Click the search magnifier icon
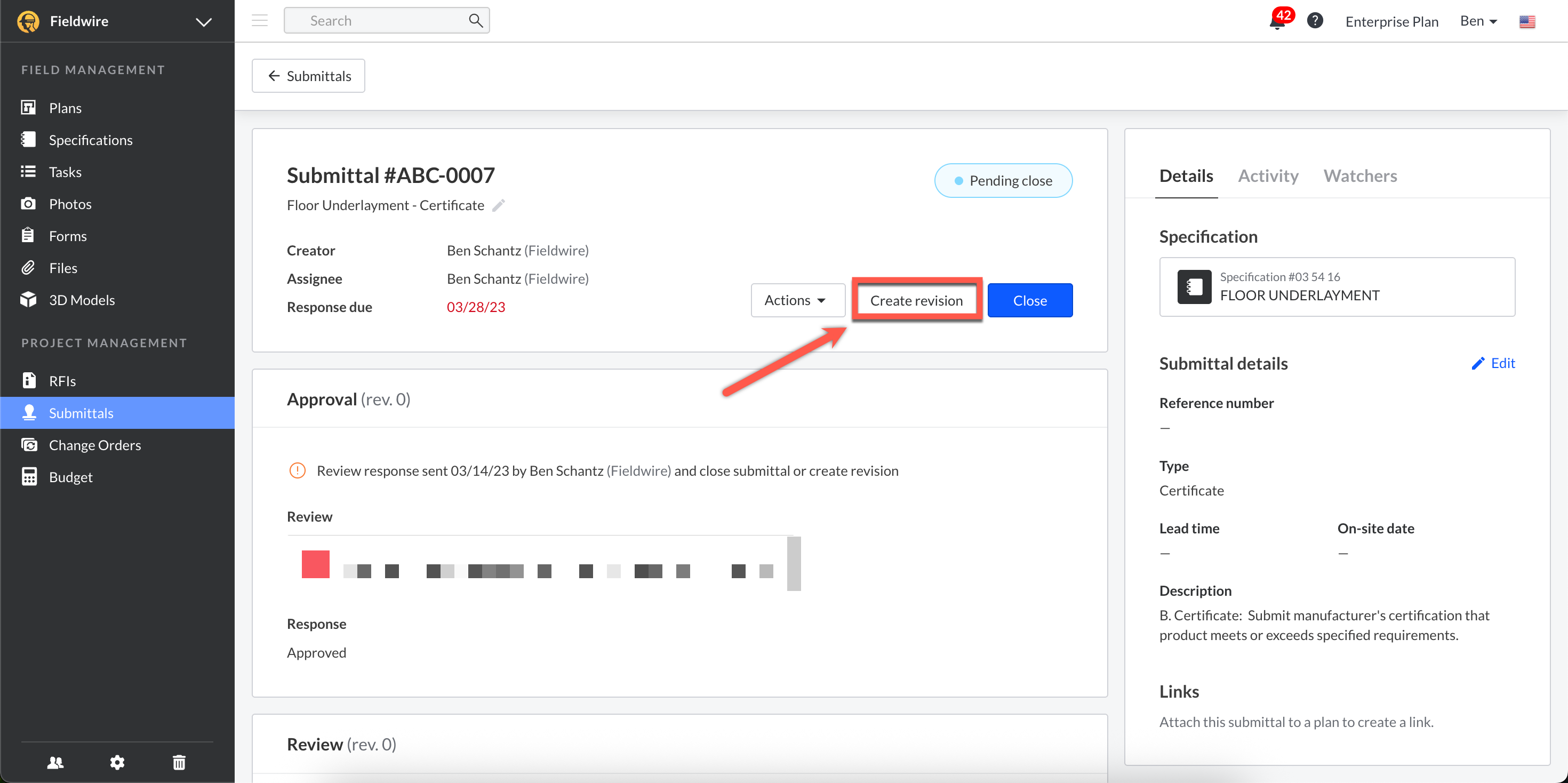This screenshot has width=1568, height=783. 475,21
